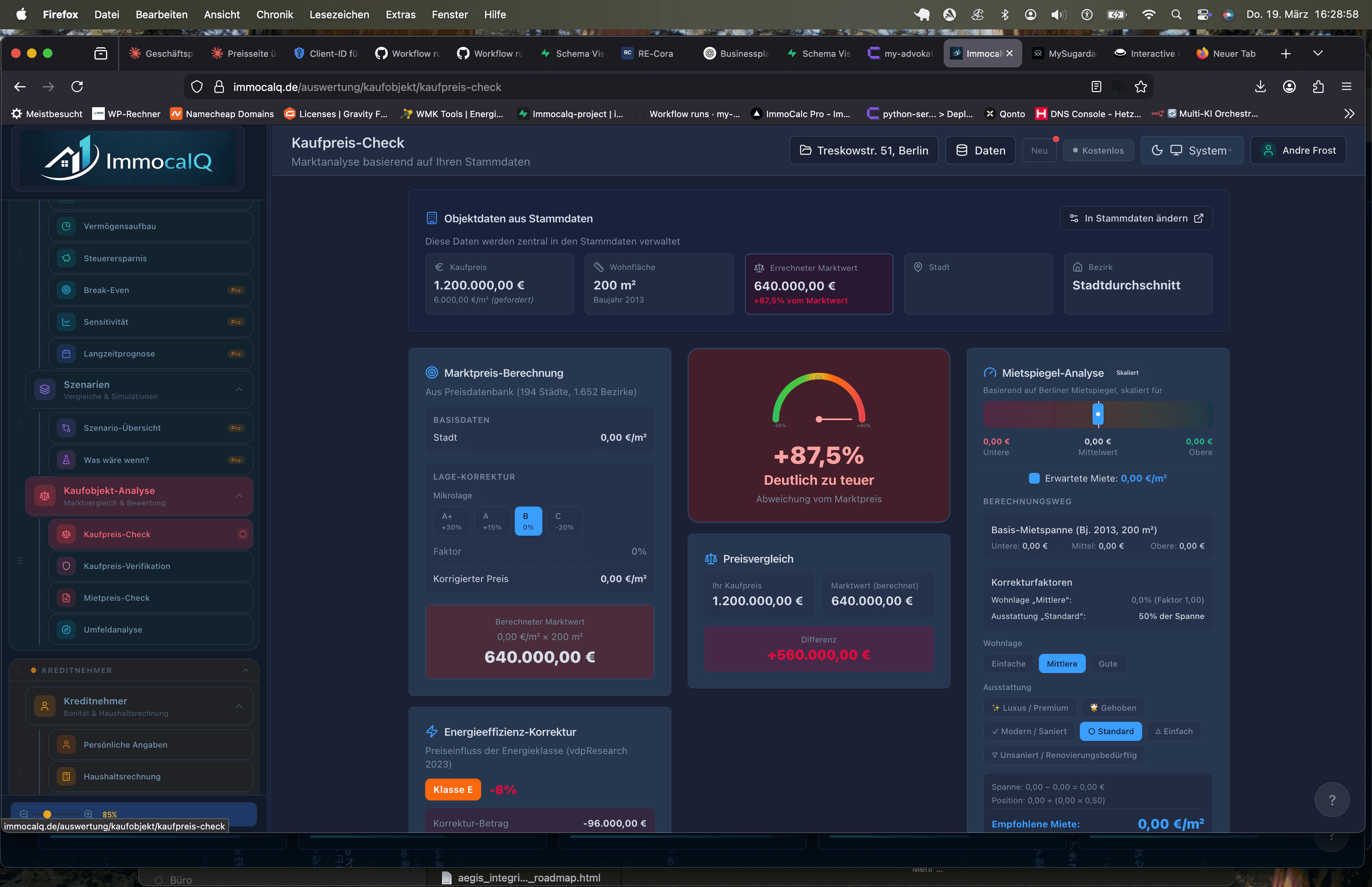This screenshot has width=1372, height=887.
Task: Select Mikrolage option A+ (+30%)
Action: (451, 521)
